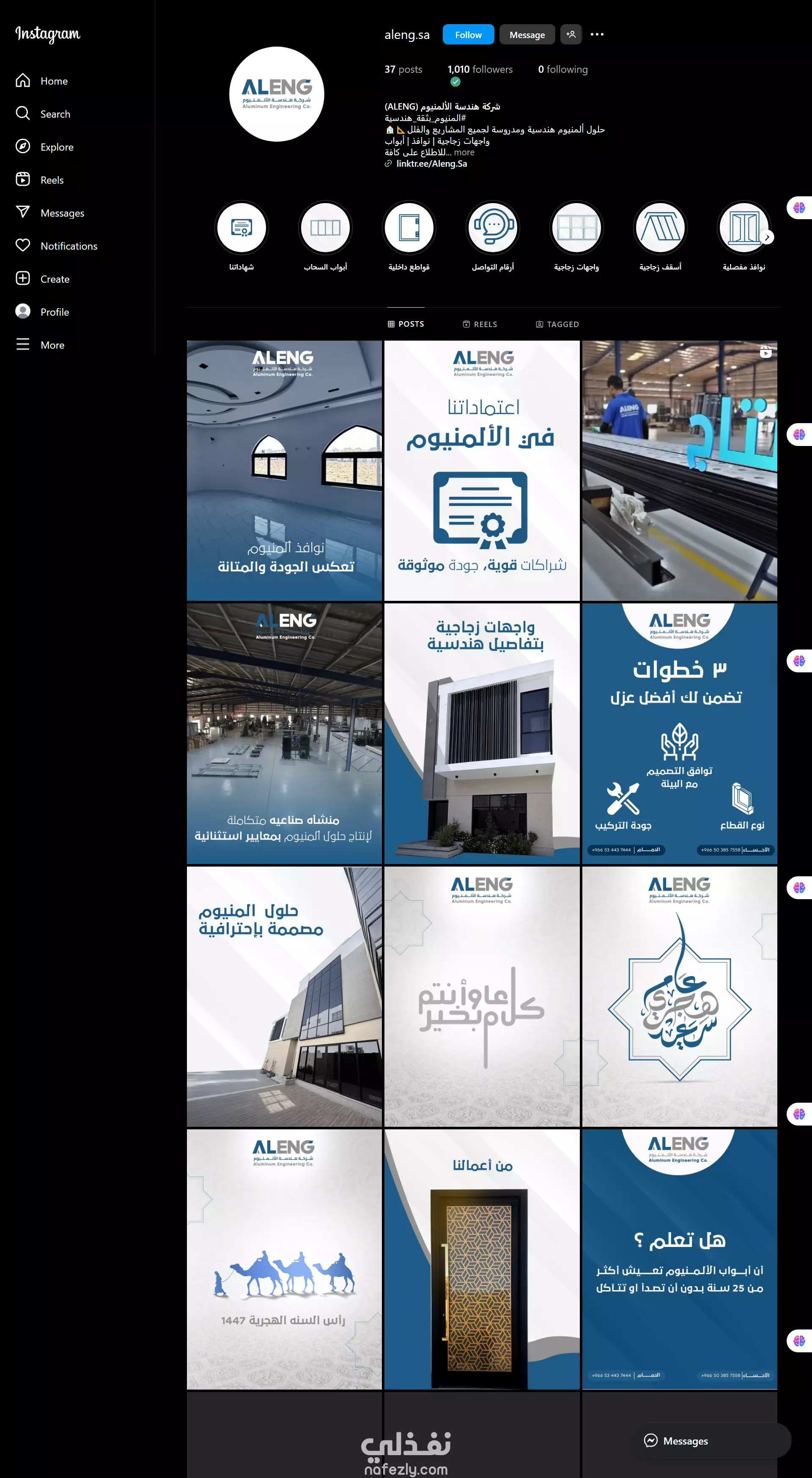Viewport: 812px width, 1478px height.
Task: Open Profile in the sidebar
Action: click(x=42, y=311)
